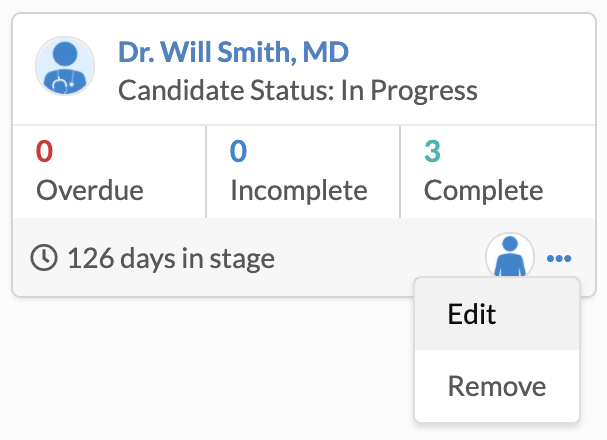Click the three-dot more options icon
The height and width of the screenshot is (440, 607).
559,258
